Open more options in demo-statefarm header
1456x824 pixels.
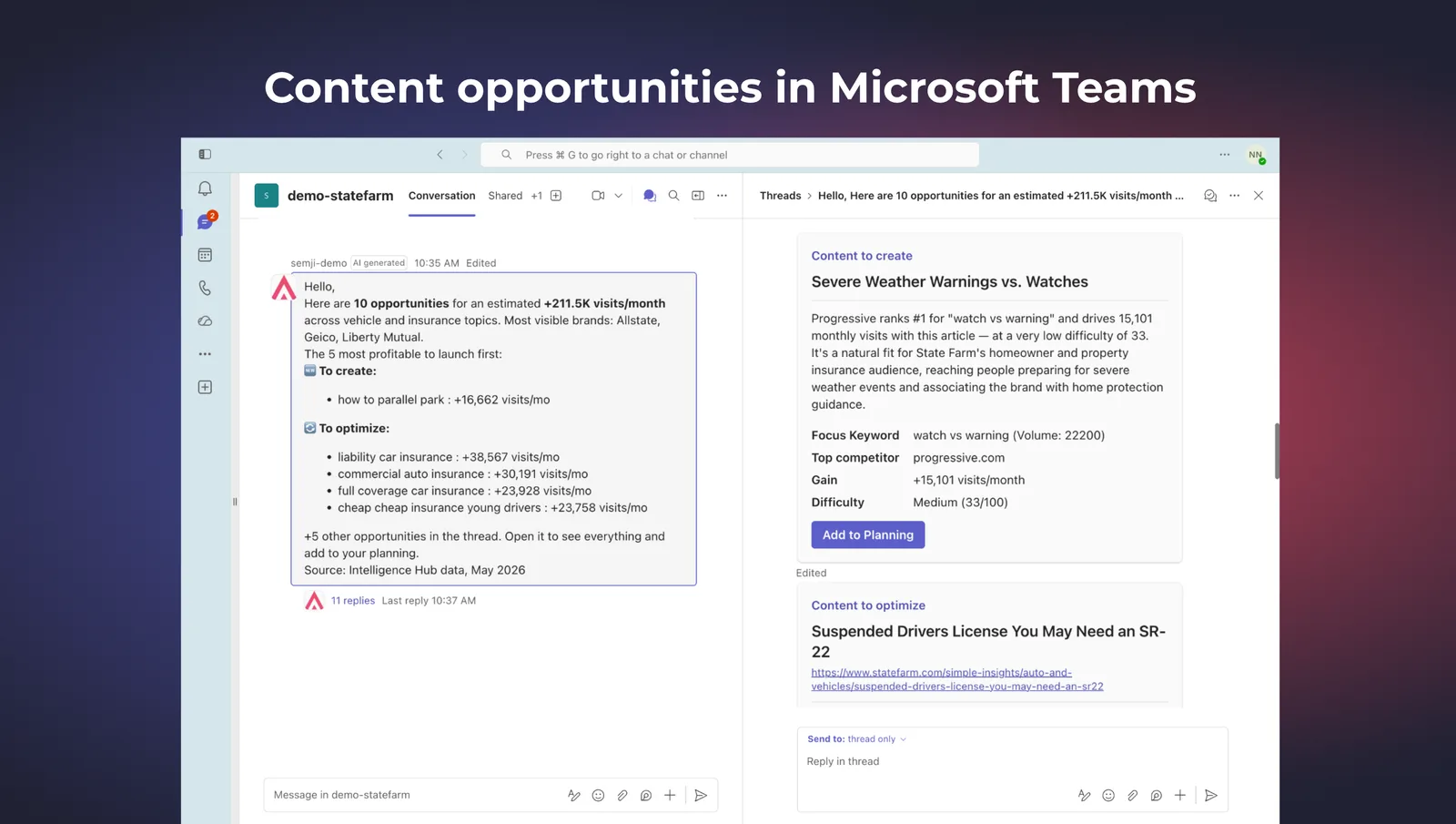point(723,196)
